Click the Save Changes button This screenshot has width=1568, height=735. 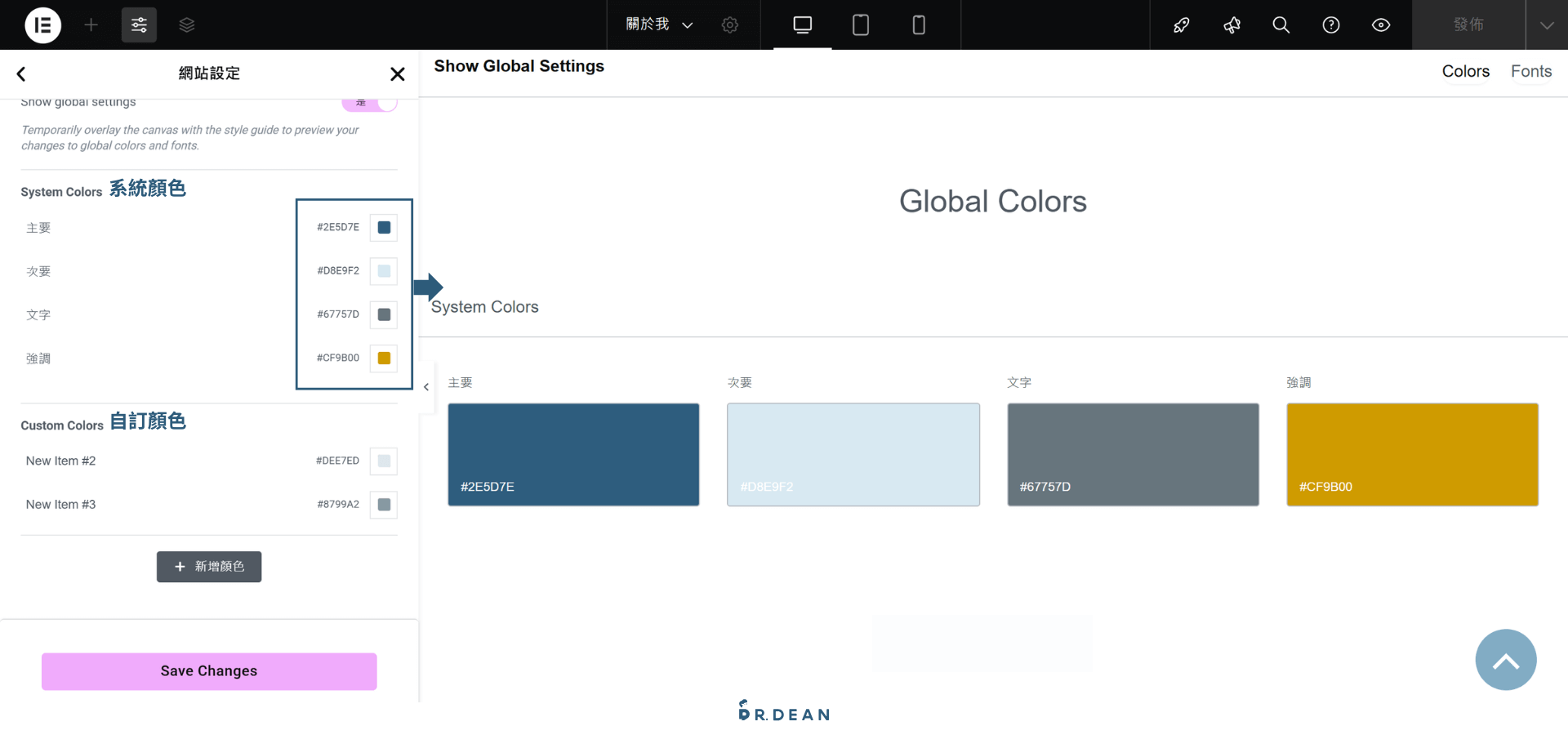pos(209,671)
